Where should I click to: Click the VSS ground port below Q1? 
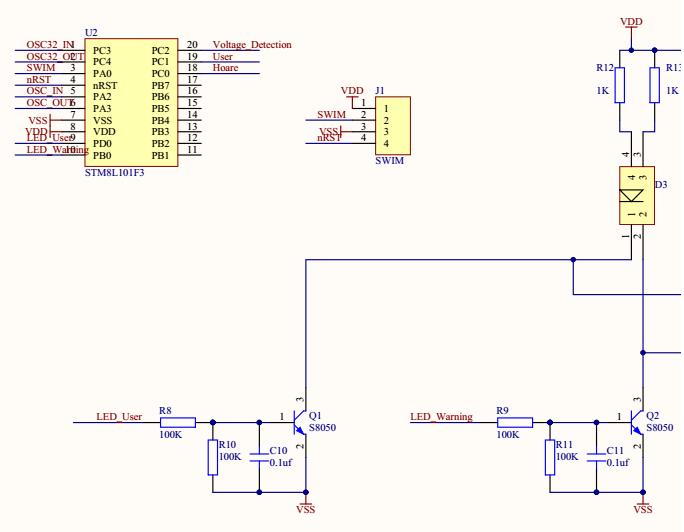pos(305,506)
